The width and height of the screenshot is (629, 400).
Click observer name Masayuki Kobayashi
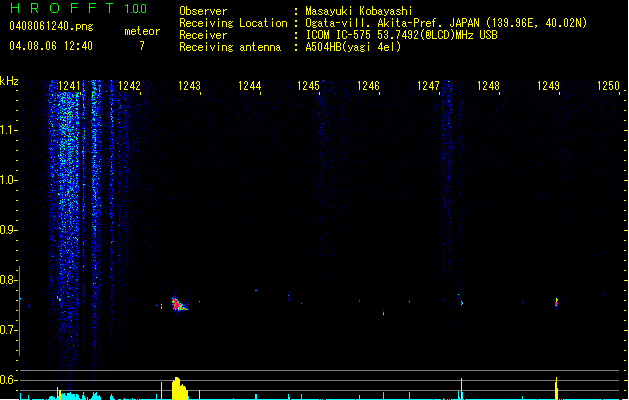tap(358, 11)
